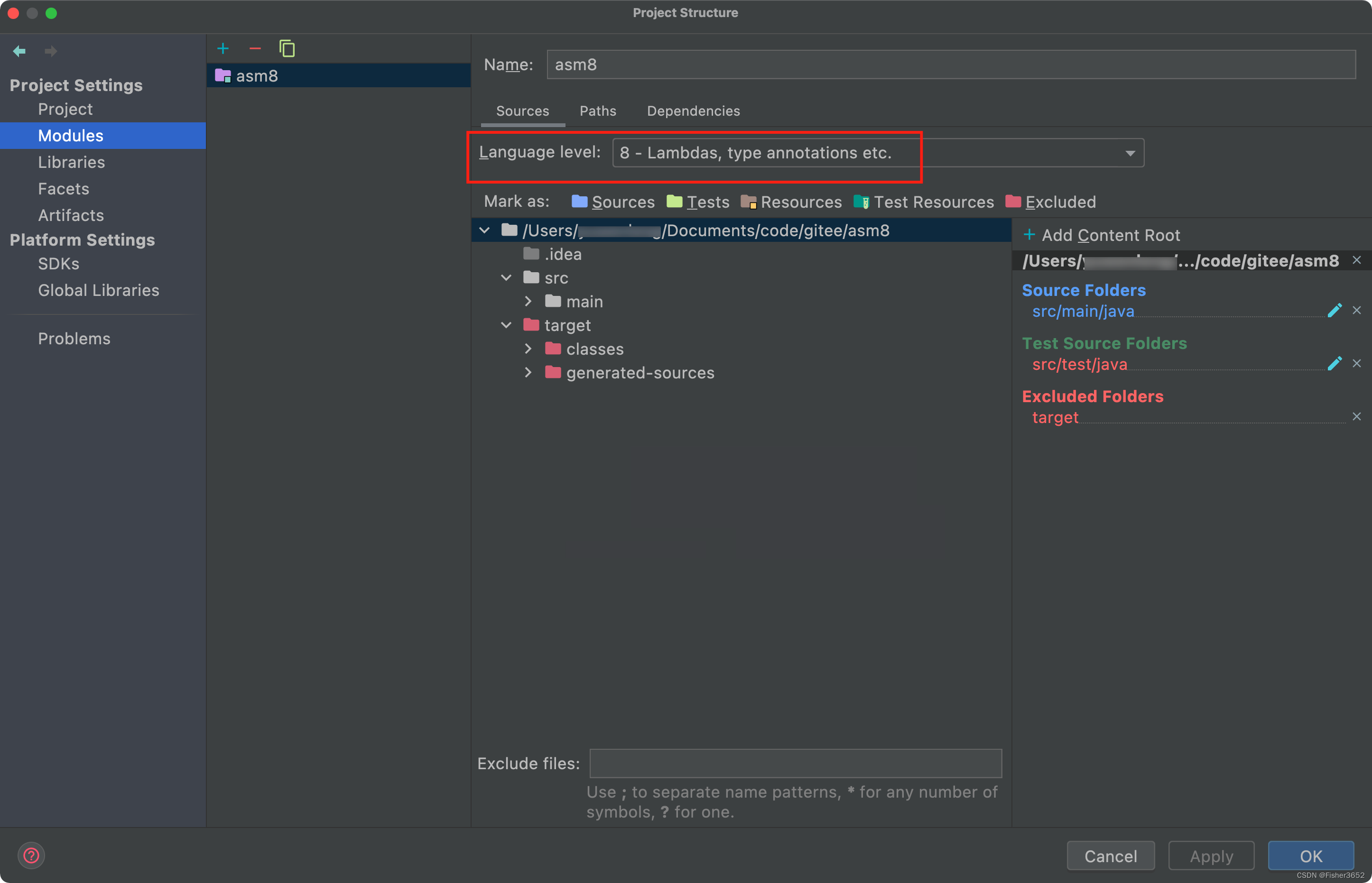Image resolution: width=1372 pixels, height=883 pixels.
Task: Click the back navigation arrow
Action: (x=19, y=51)
